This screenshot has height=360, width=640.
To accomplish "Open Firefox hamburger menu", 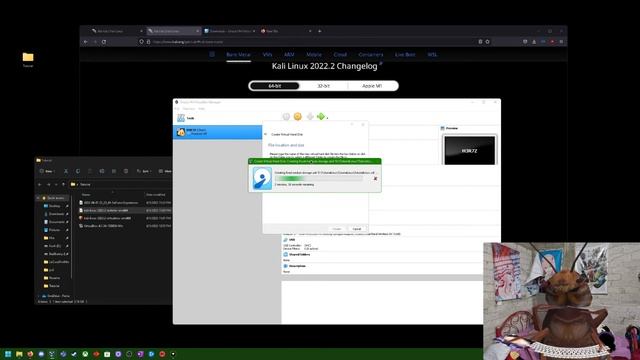I will (561, 42).
